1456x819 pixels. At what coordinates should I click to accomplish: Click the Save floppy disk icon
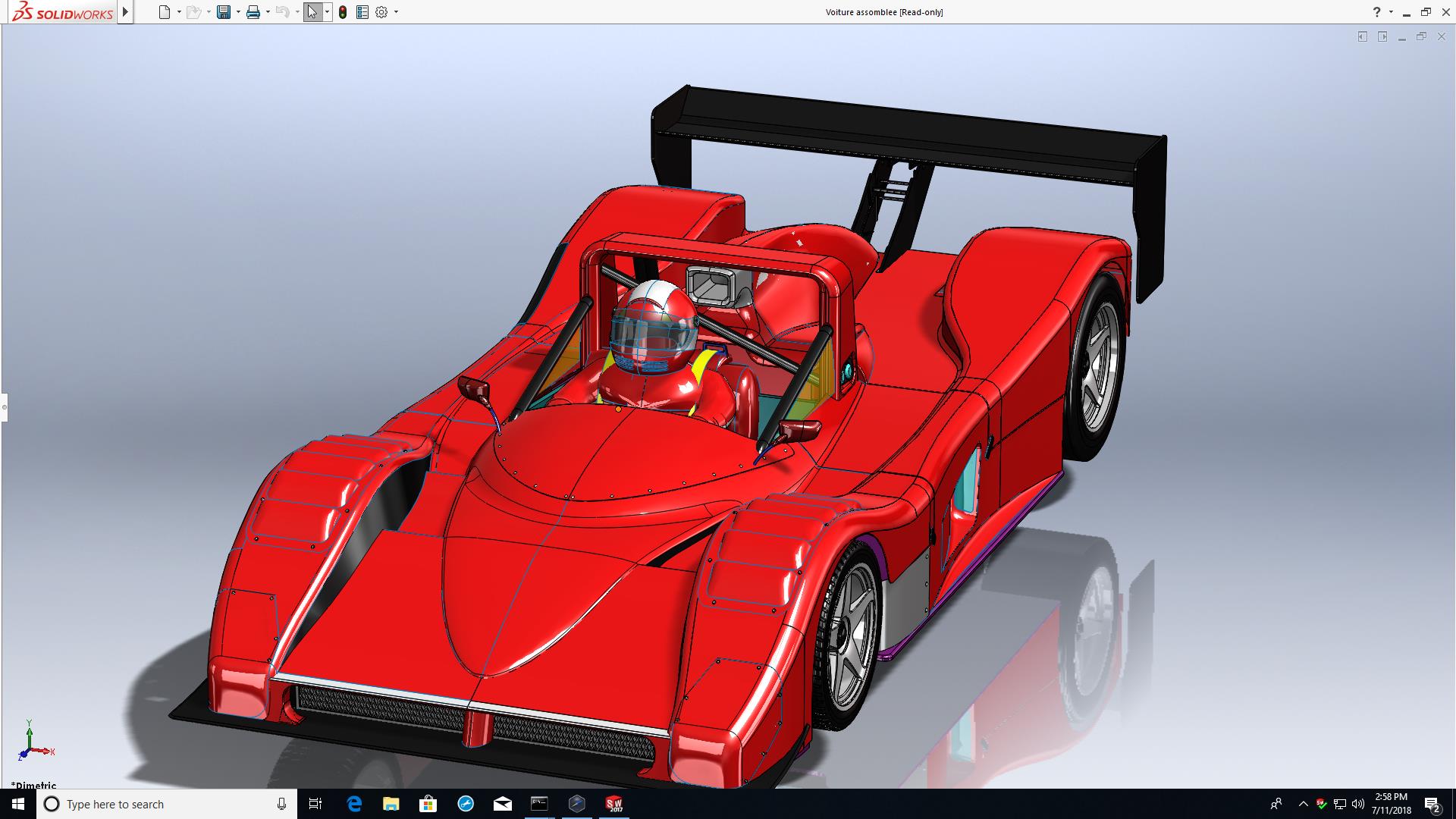[224, 12]
